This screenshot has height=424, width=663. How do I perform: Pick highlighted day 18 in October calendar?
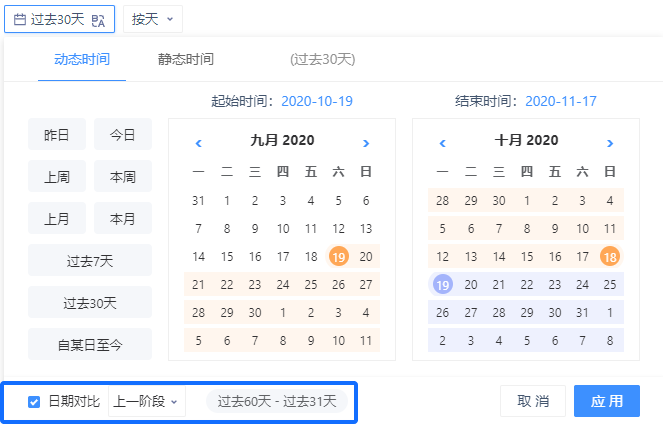click(x=610, y=257)
